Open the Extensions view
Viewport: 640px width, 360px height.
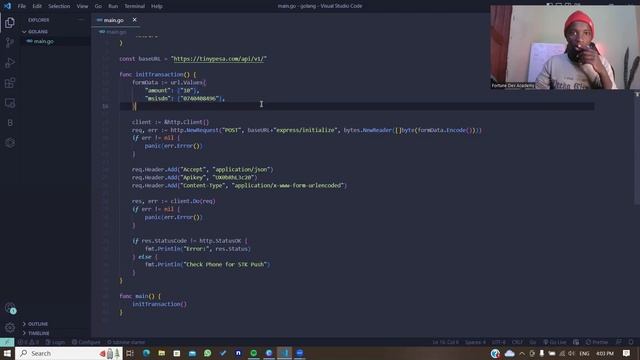(x=10, y=83)
